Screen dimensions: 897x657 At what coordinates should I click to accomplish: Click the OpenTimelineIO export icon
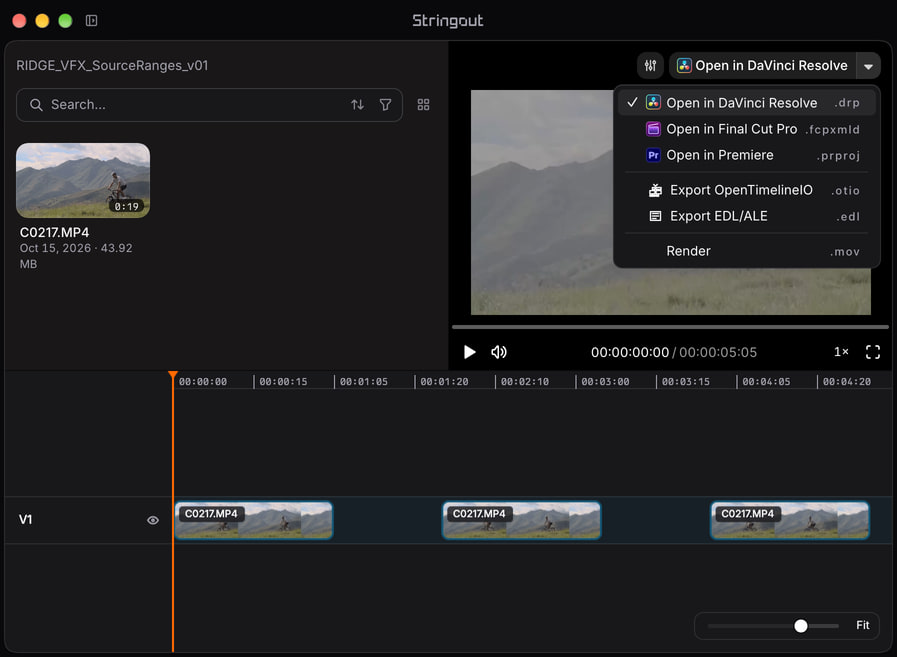655,190
